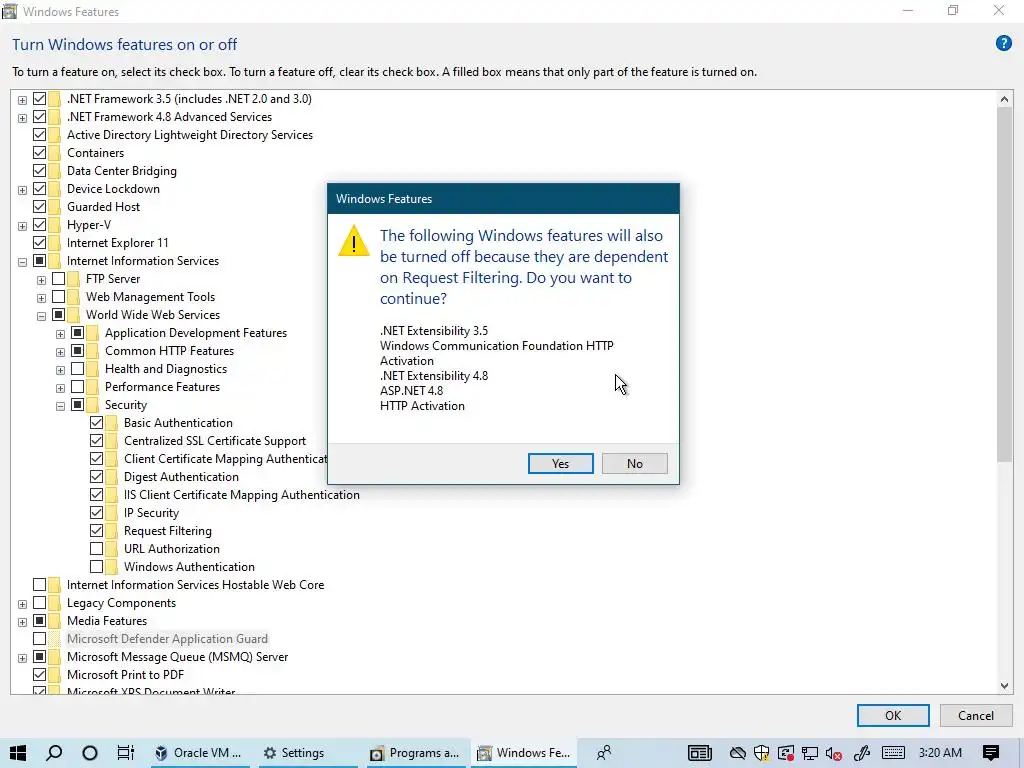Click the People icon on taskbar
The image size is (1024, 768).
tap(604, 753)
